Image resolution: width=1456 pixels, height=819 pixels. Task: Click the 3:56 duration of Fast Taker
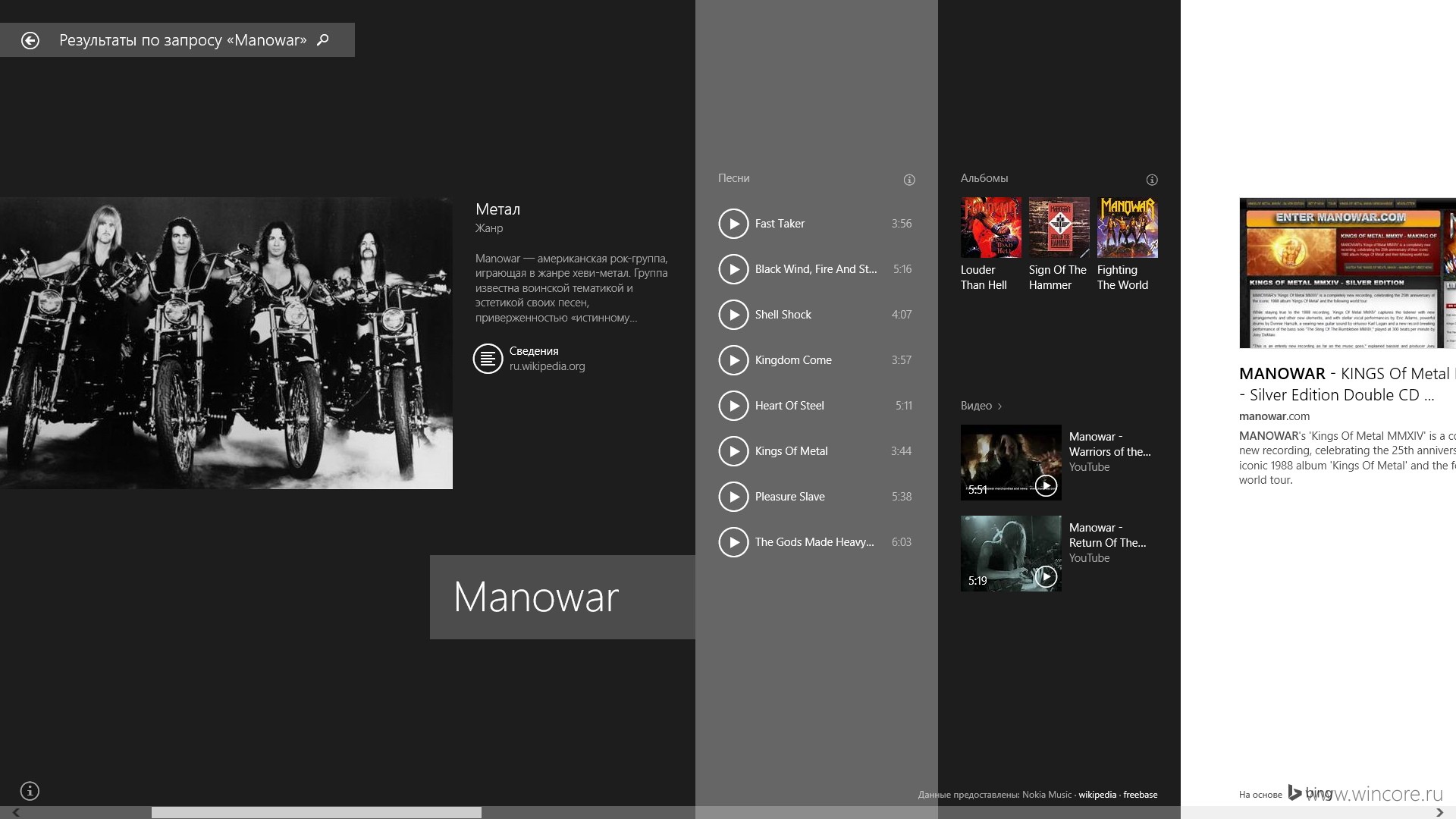pyautogui.click(x=902, y=224)
